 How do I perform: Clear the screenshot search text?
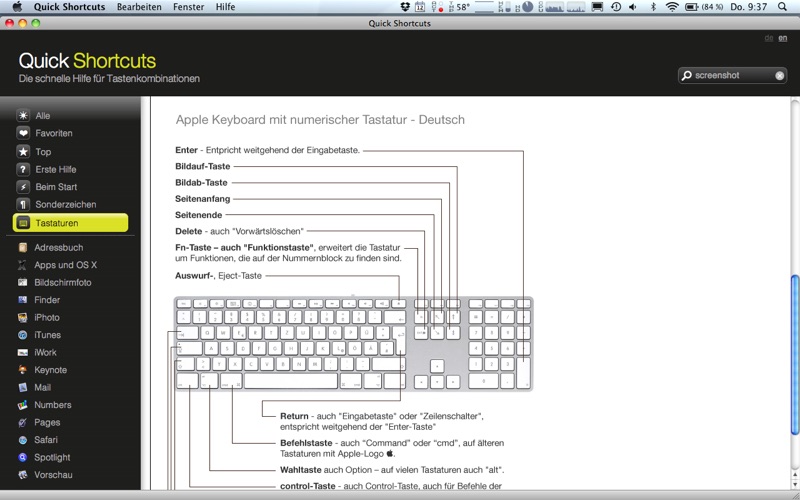pyautogui.click(x=779, y=76)
